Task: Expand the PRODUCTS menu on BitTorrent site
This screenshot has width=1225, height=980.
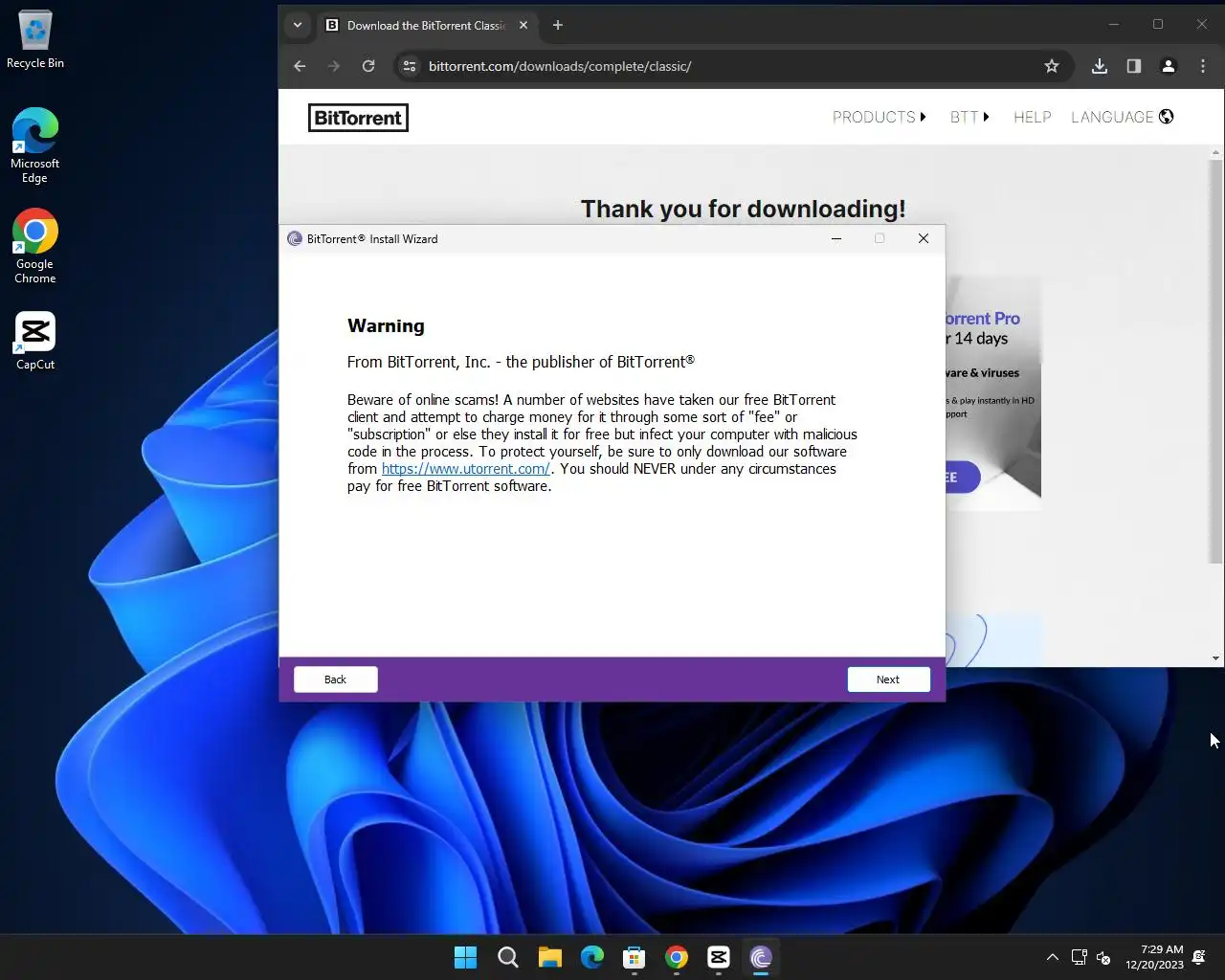Action: (879, 117)
